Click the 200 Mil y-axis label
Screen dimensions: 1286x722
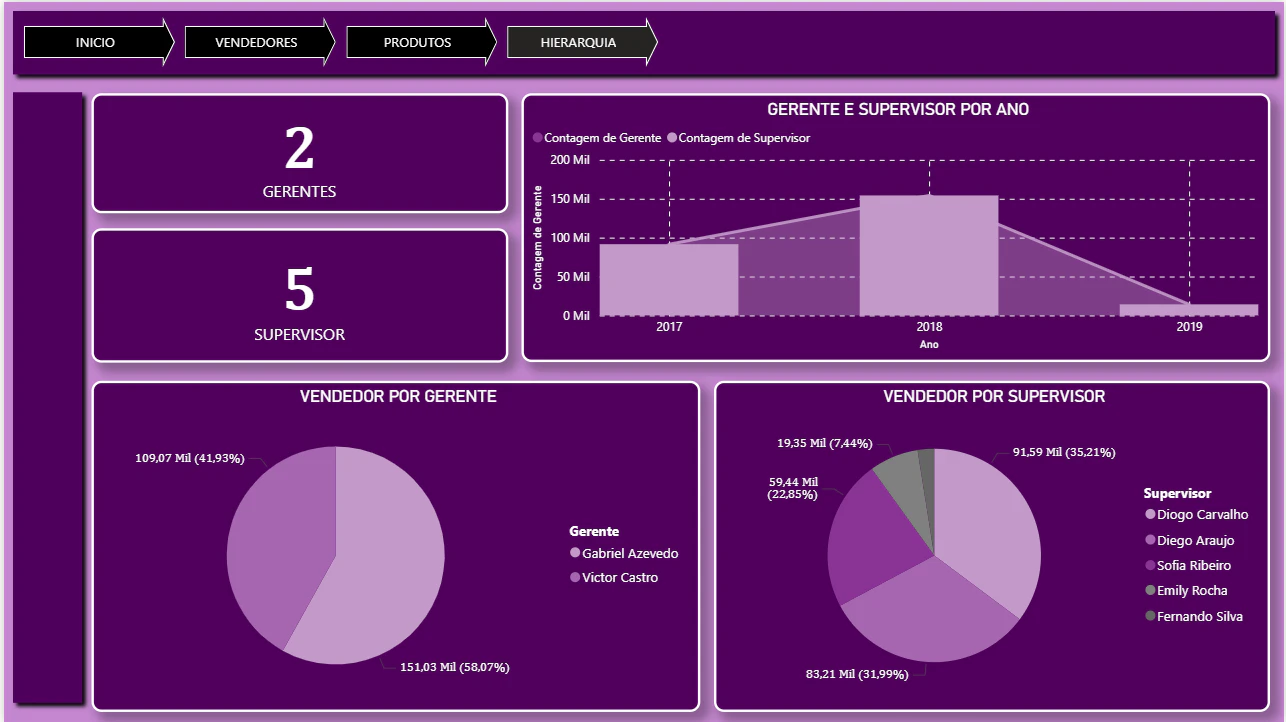pyautogui.click(x=569, y=160)
